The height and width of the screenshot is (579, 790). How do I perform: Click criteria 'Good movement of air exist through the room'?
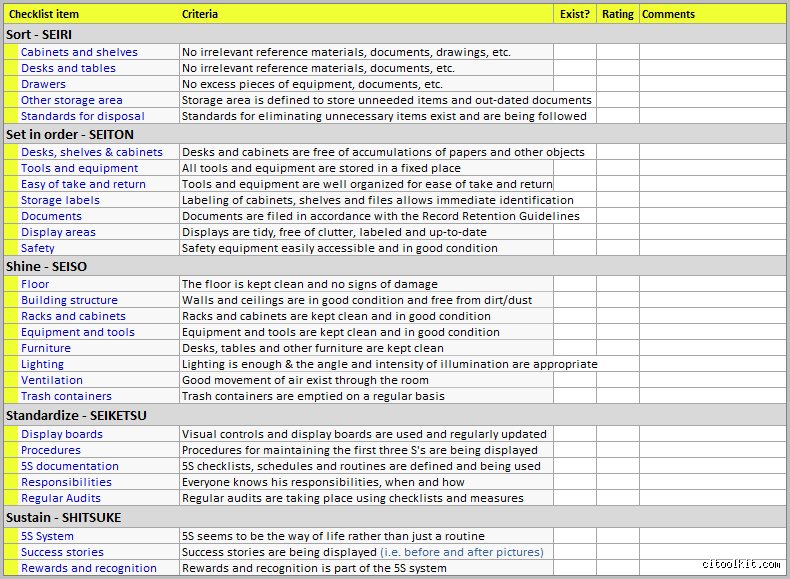pyautogui.click(x=305, y=380)
